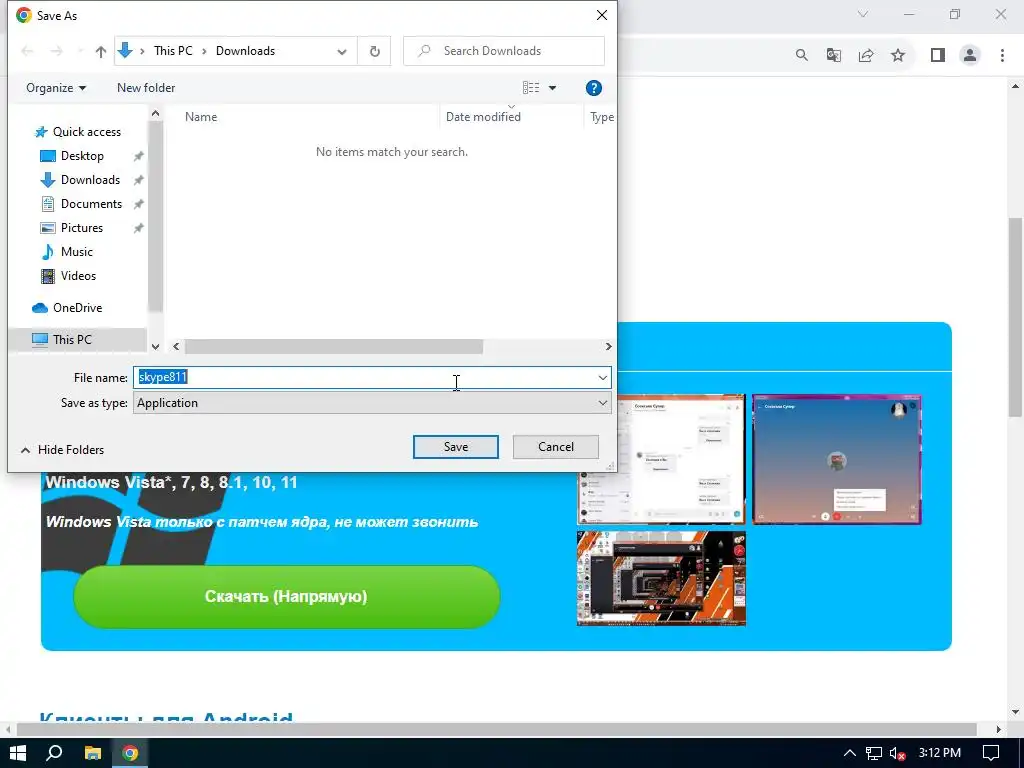1024x768 pixels.
Task: Open Downloads in the navigation pane
Action: pyautogui.click(x=90, y=180)
